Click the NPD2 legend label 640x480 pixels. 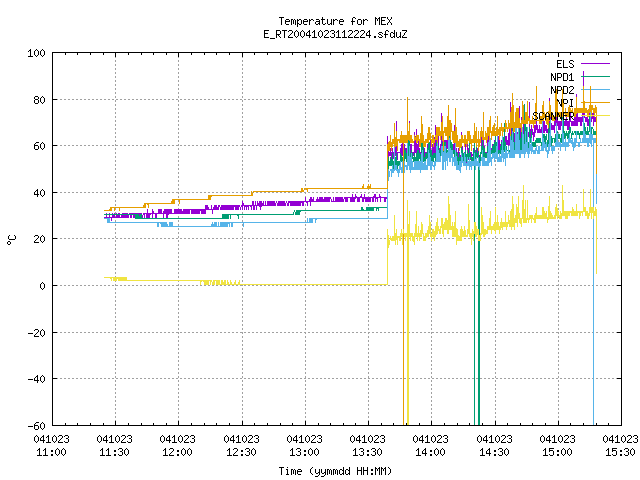click(562, 90)
